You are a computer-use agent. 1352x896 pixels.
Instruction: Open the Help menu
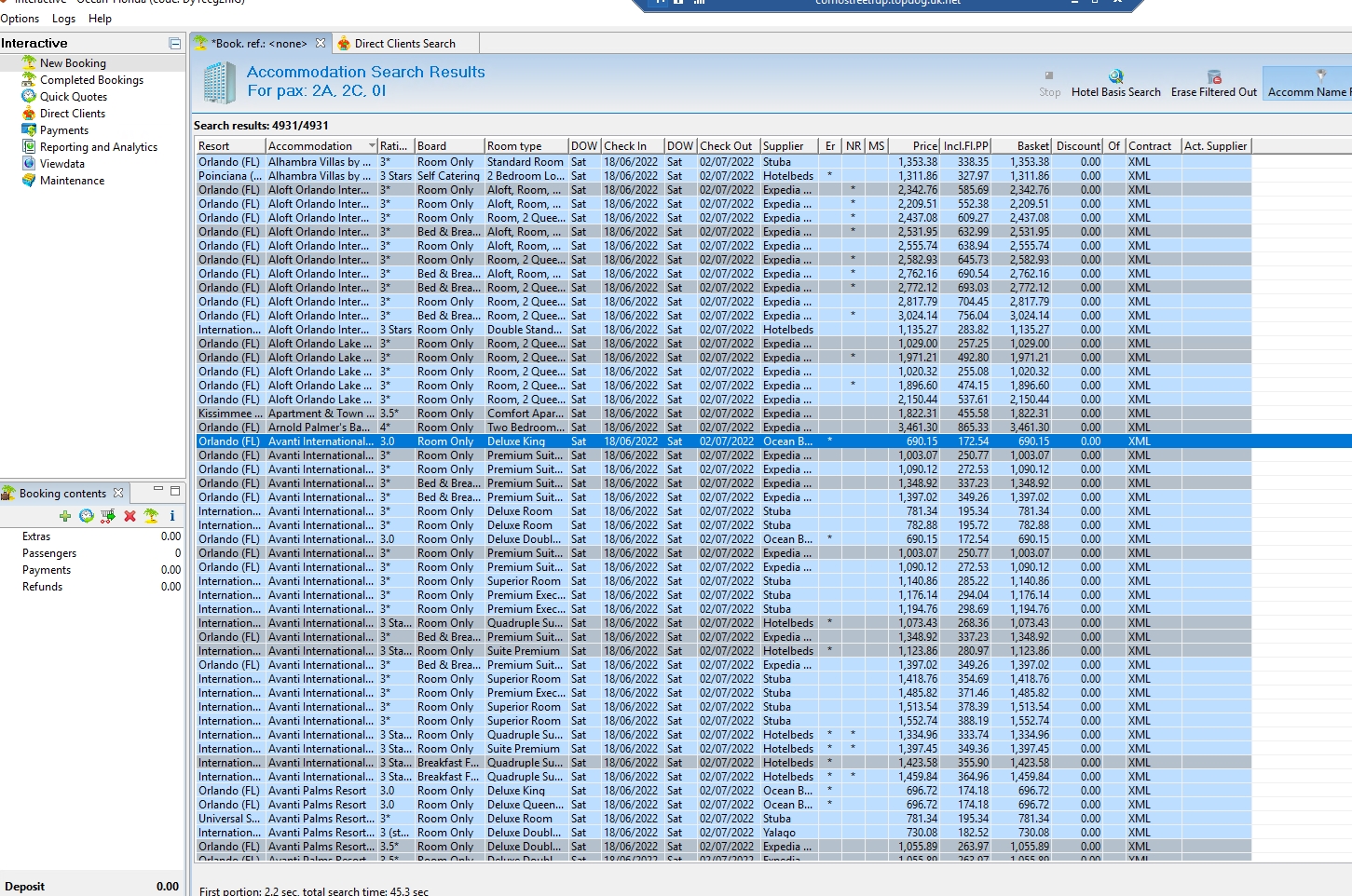coord(100,19)
